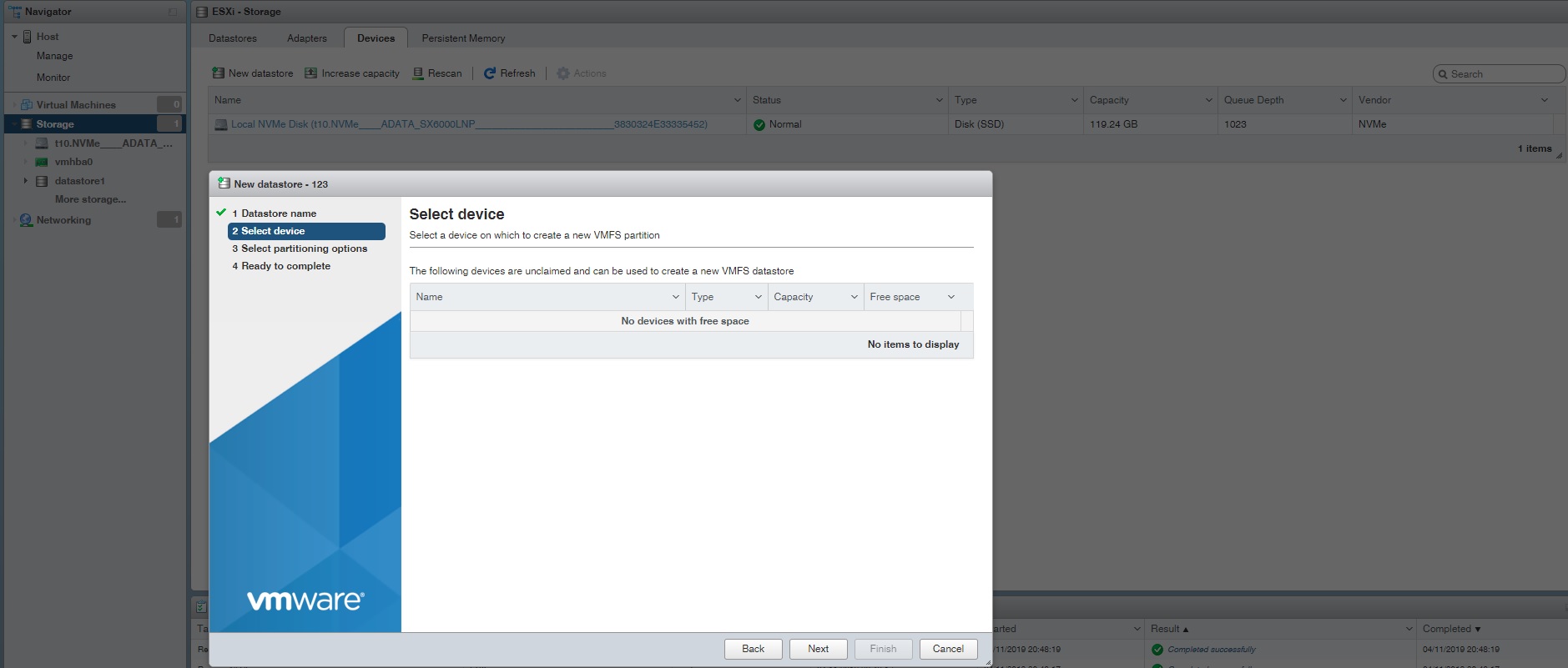Click the Search input field
Viewport: 1568px width, 668px height.
1499,74
